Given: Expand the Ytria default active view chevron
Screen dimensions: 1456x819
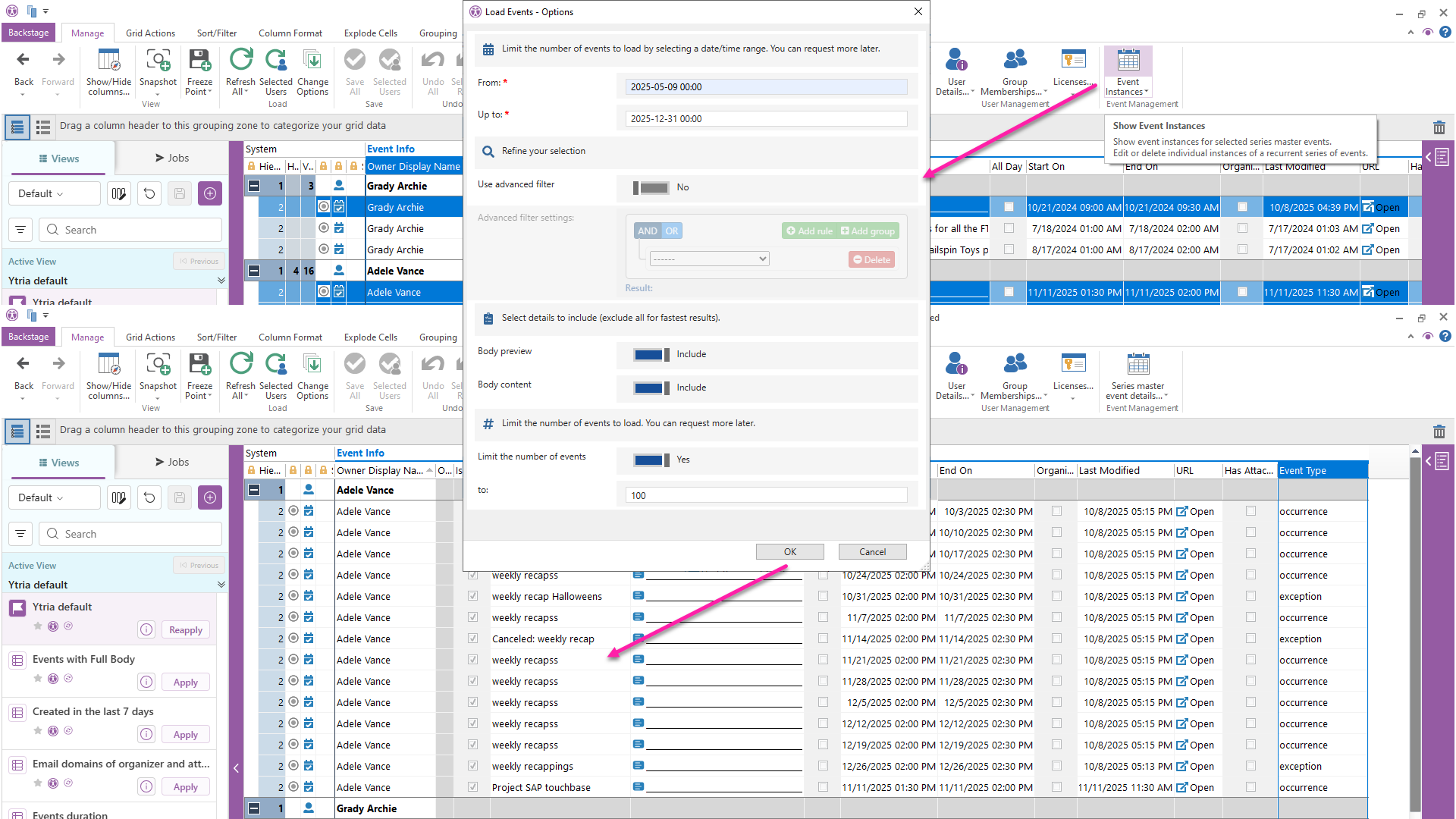Looking at the screenshot, I should (x=221, y=585).
